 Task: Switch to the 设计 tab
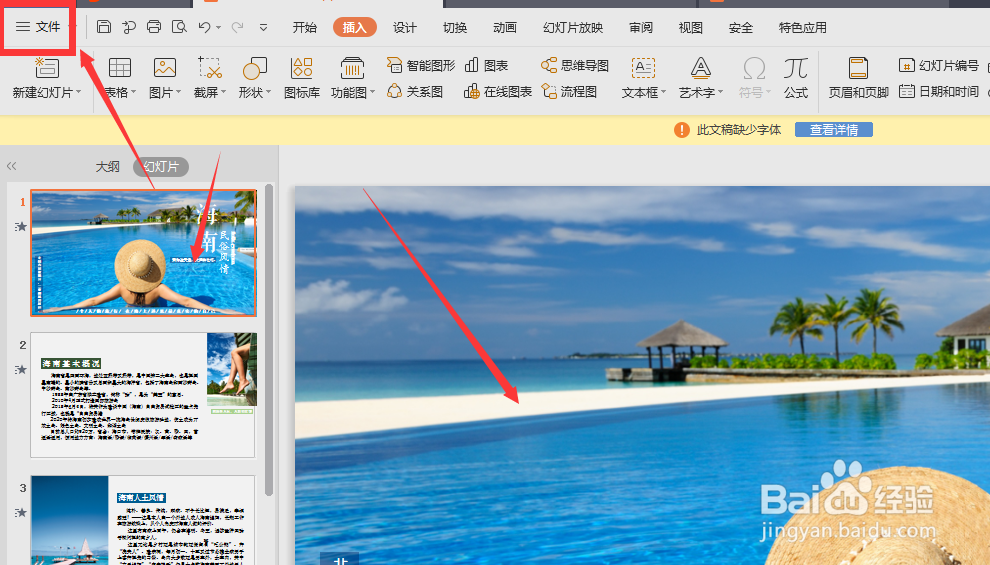[x=404, y=27]
